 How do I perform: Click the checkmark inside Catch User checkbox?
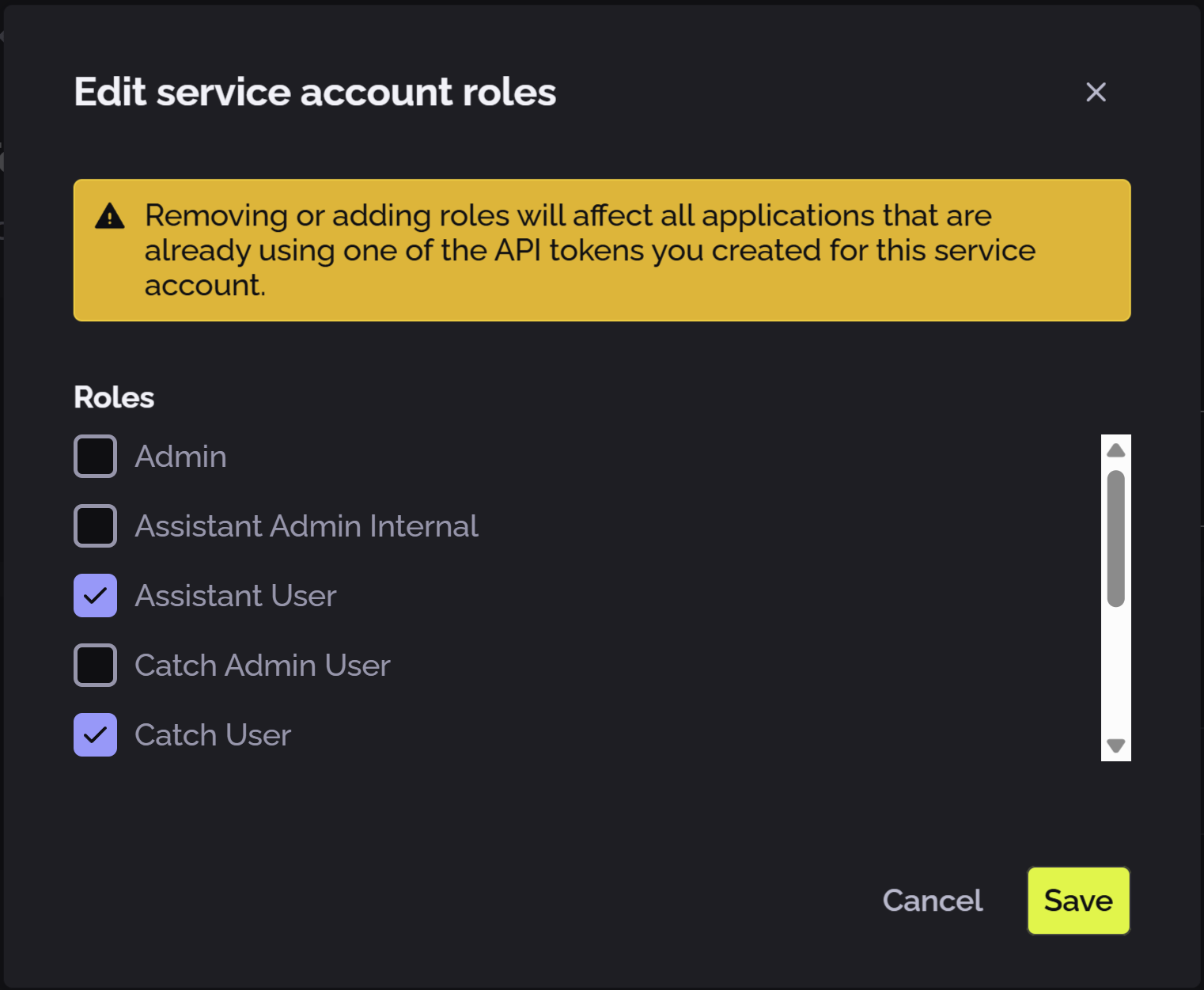tap(95, 734)
